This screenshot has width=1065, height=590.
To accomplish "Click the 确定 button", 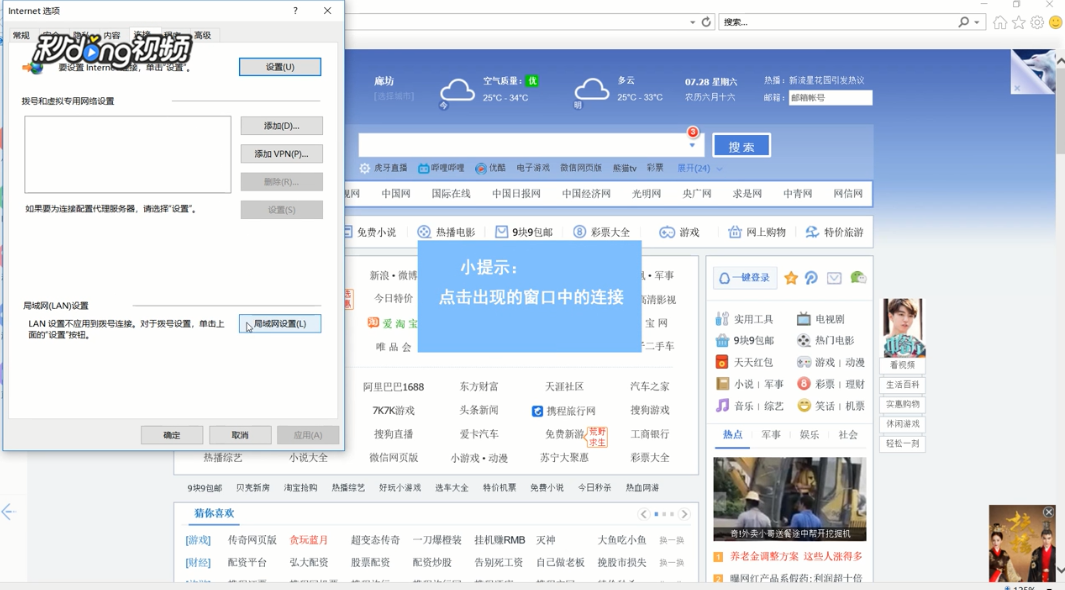I will [172, 435].
